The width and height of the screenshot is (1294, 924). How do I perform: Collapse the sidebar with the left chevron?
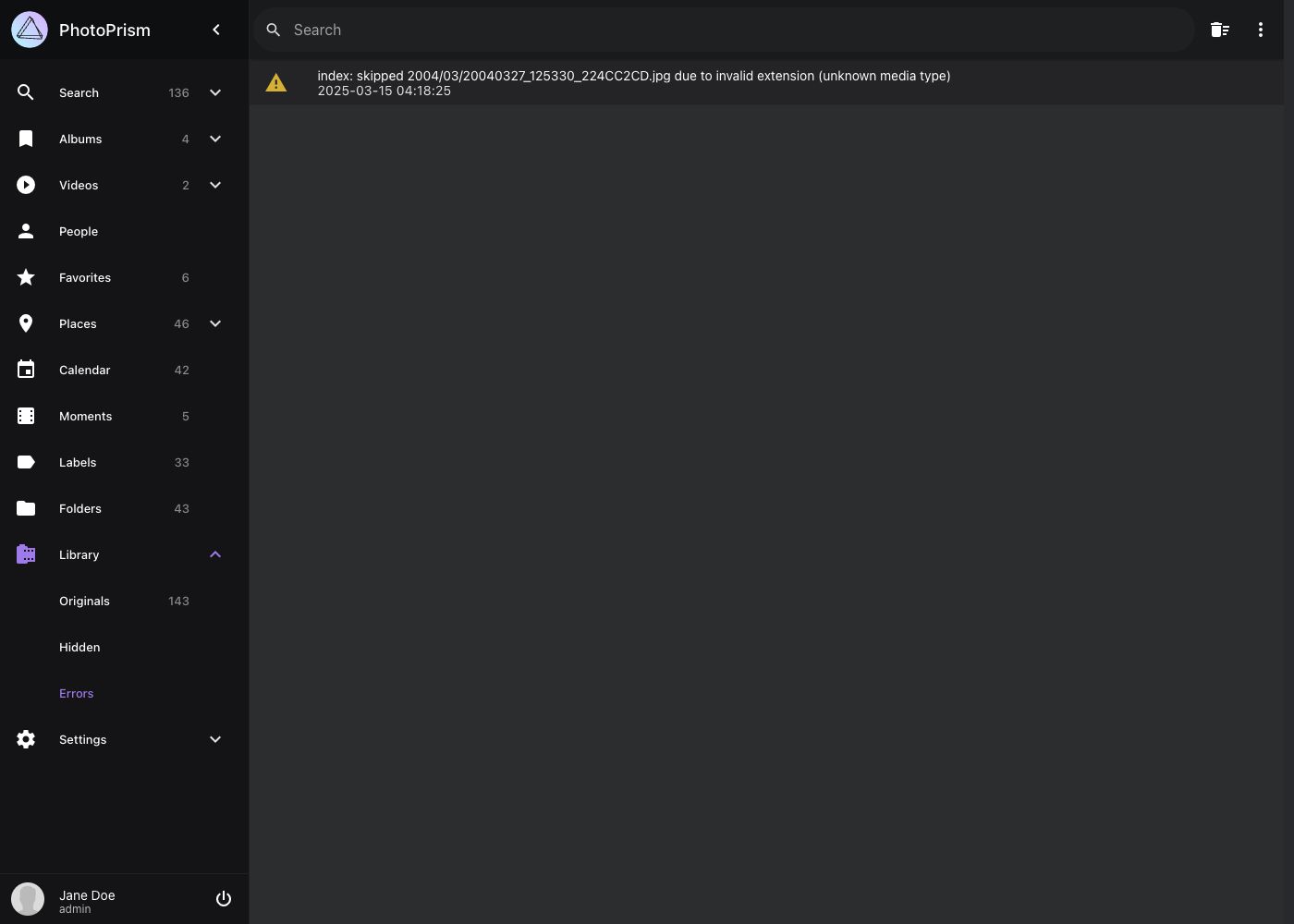(216, 30)
